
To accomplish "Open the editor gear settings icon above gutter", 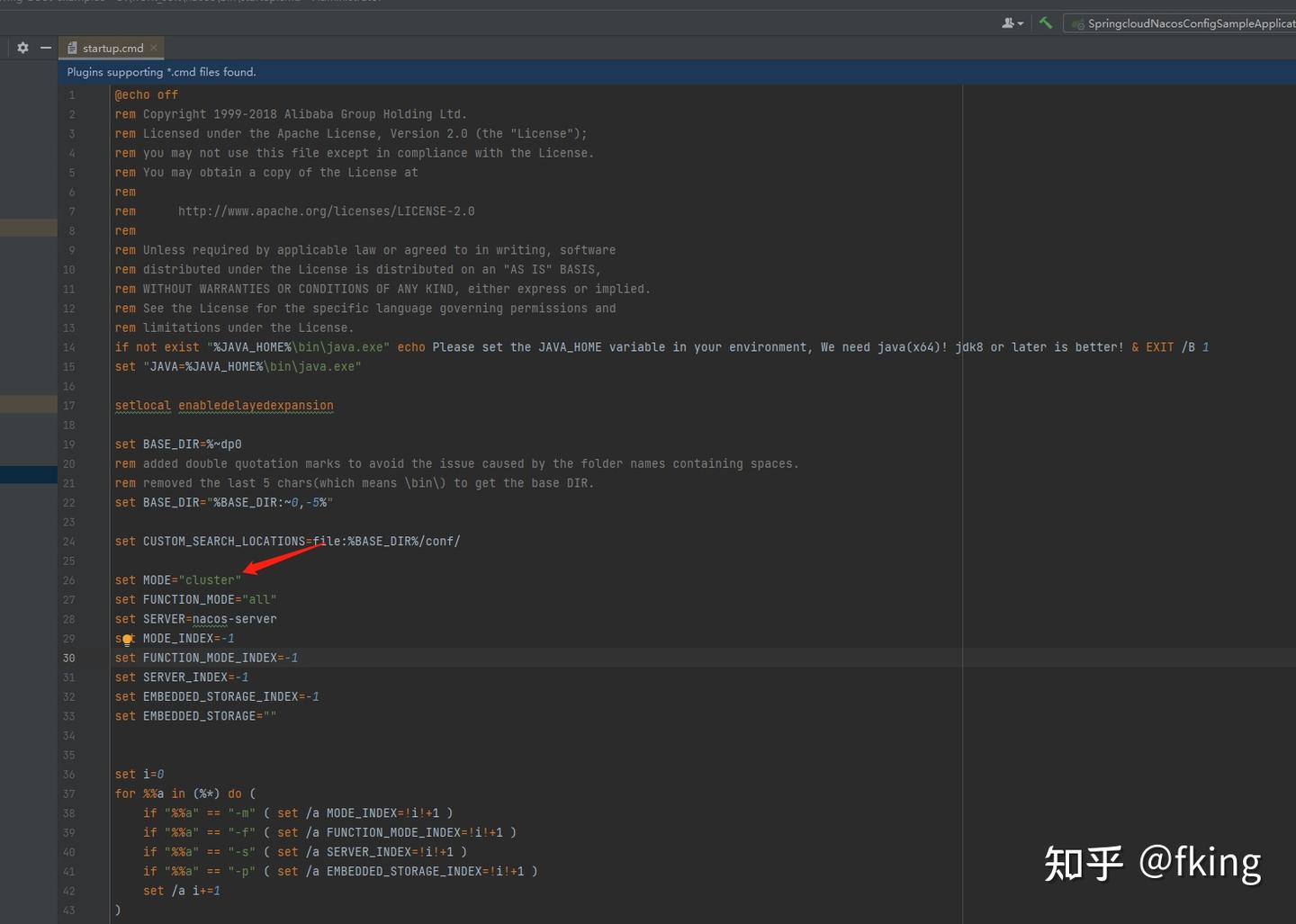I will 22,47.
